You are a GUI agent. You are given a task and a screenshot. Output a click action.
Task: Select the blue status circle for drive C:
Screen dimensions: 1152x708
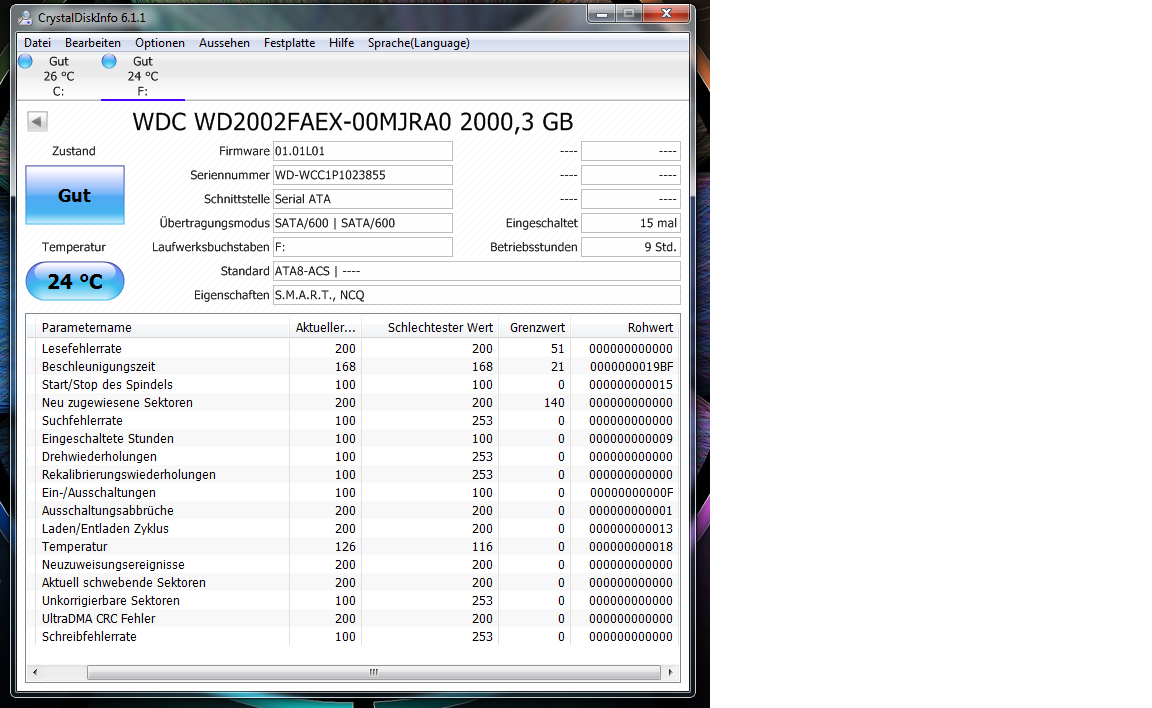[26, 61]
